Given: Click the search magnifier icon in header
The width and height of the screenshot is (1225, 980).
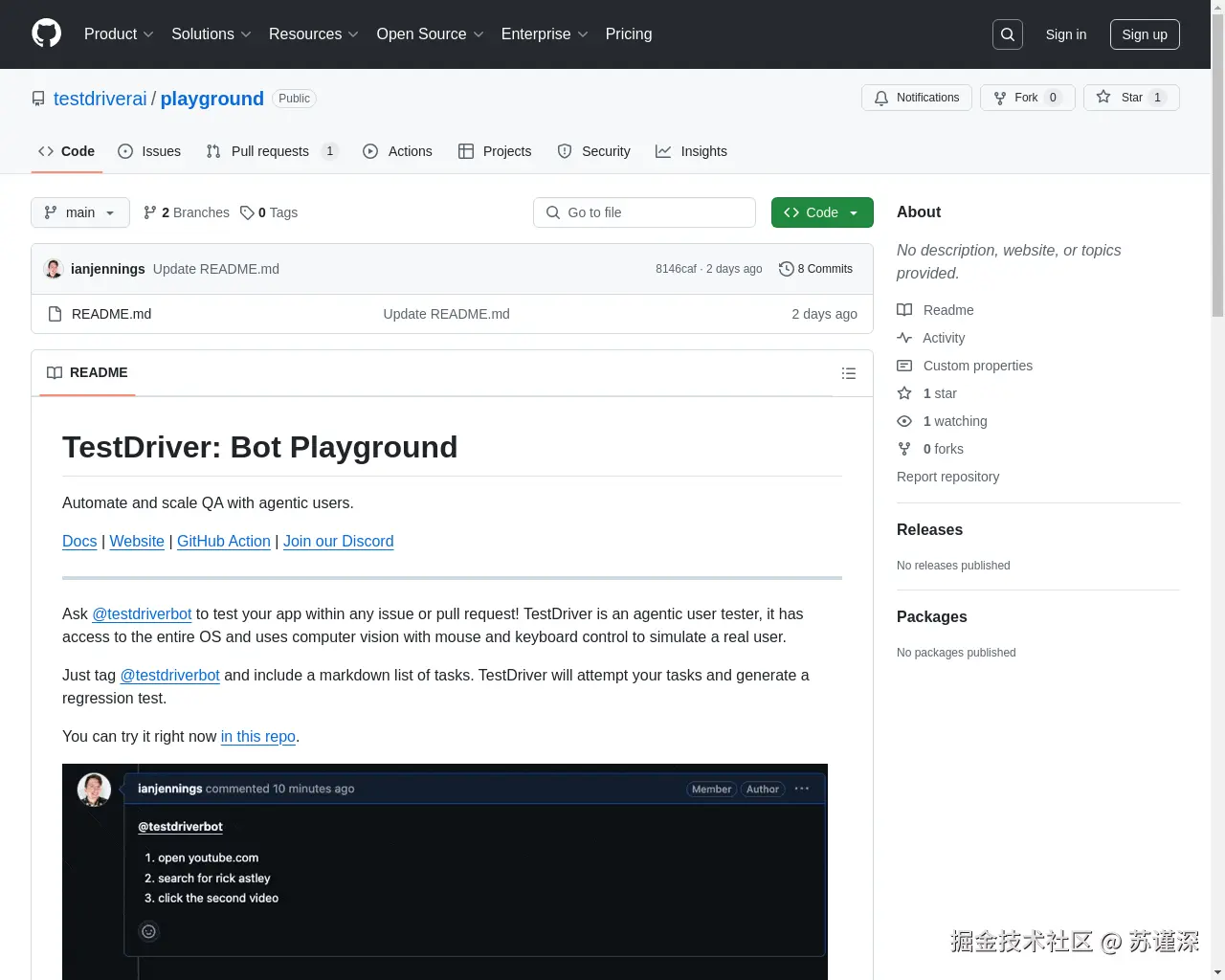Looking at the screenshot, I should point(1008,34).
